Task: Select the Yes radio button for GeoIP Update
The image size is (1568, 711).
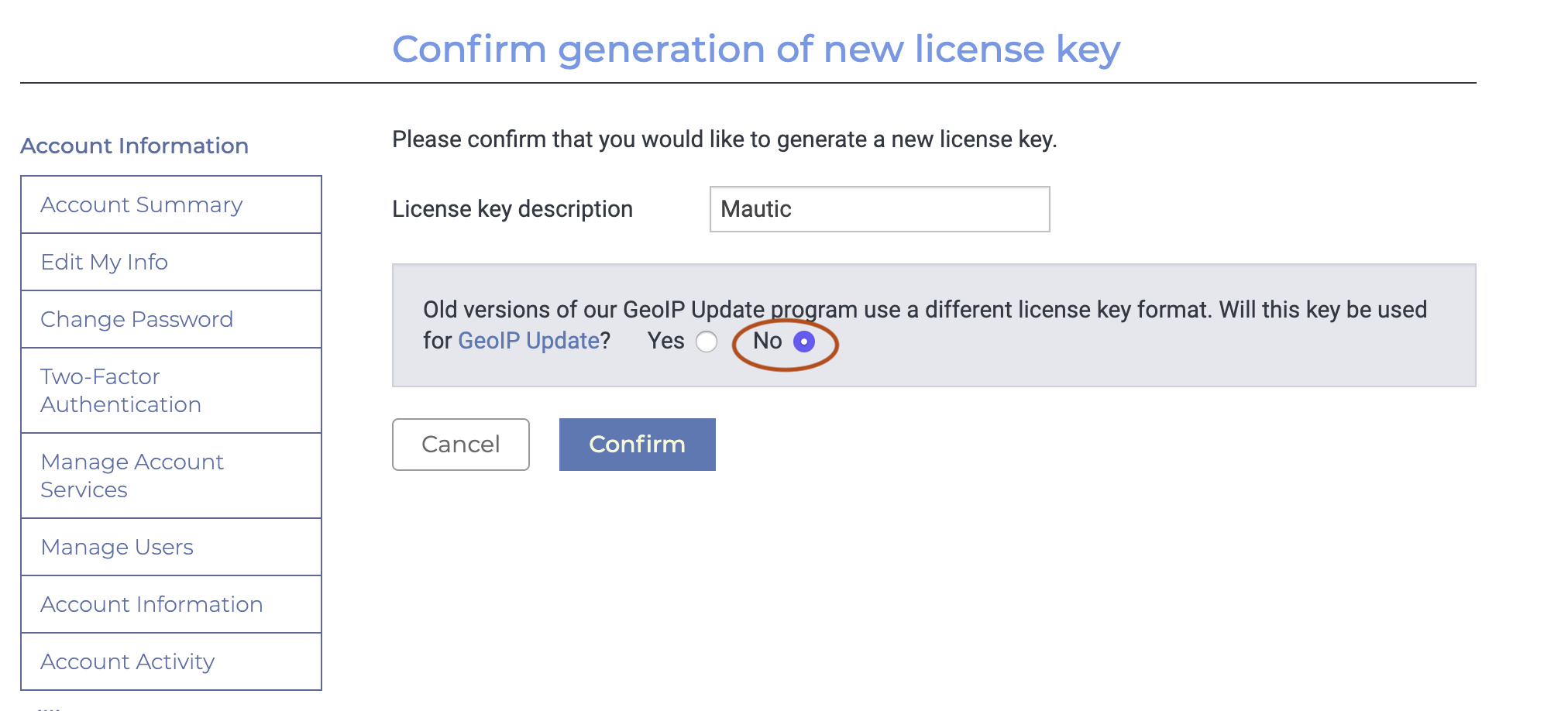Action: click(x=707, y=342)
